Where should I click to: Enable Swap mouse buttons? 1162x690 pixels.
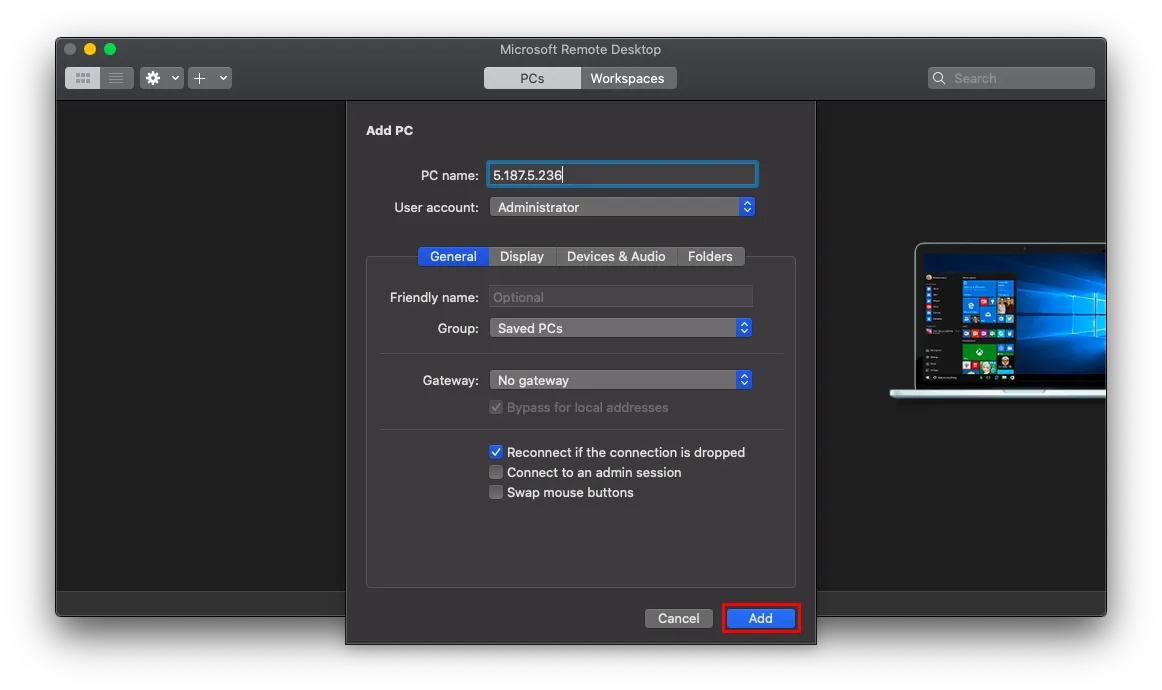click(496, 492)
